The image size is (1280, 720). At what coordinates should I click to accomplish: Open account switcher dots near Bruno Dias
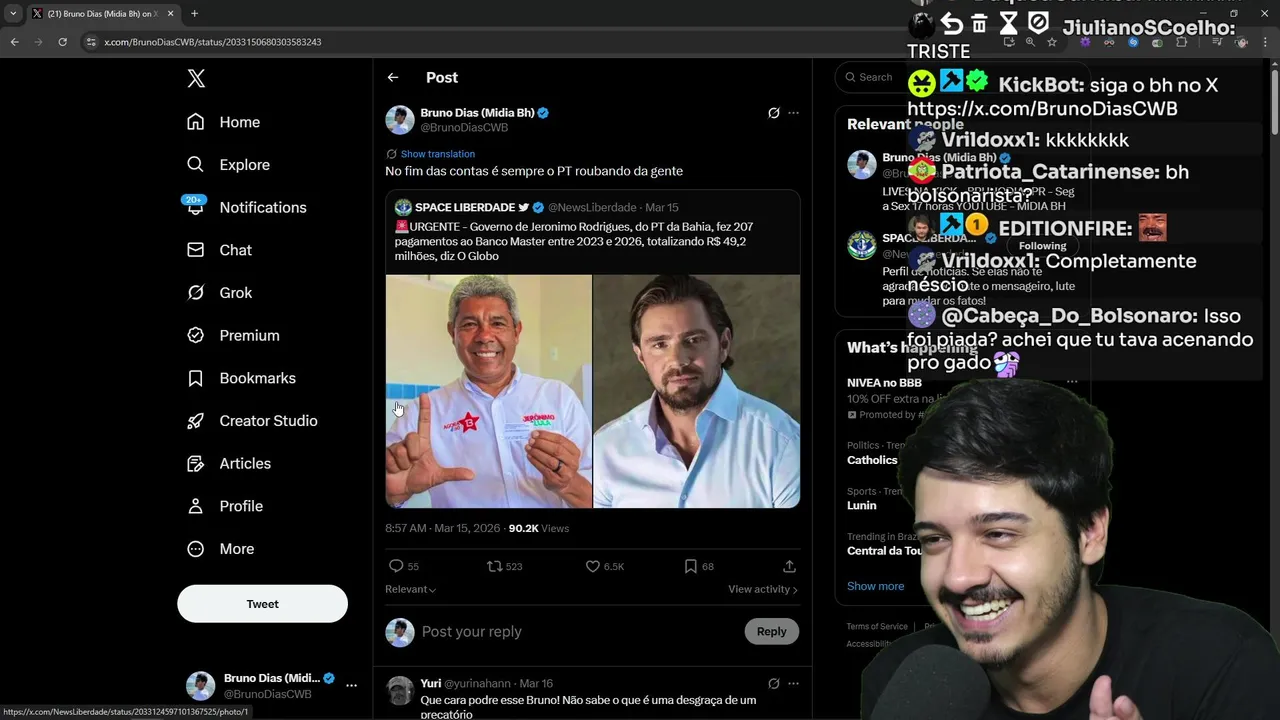point(351,686)
